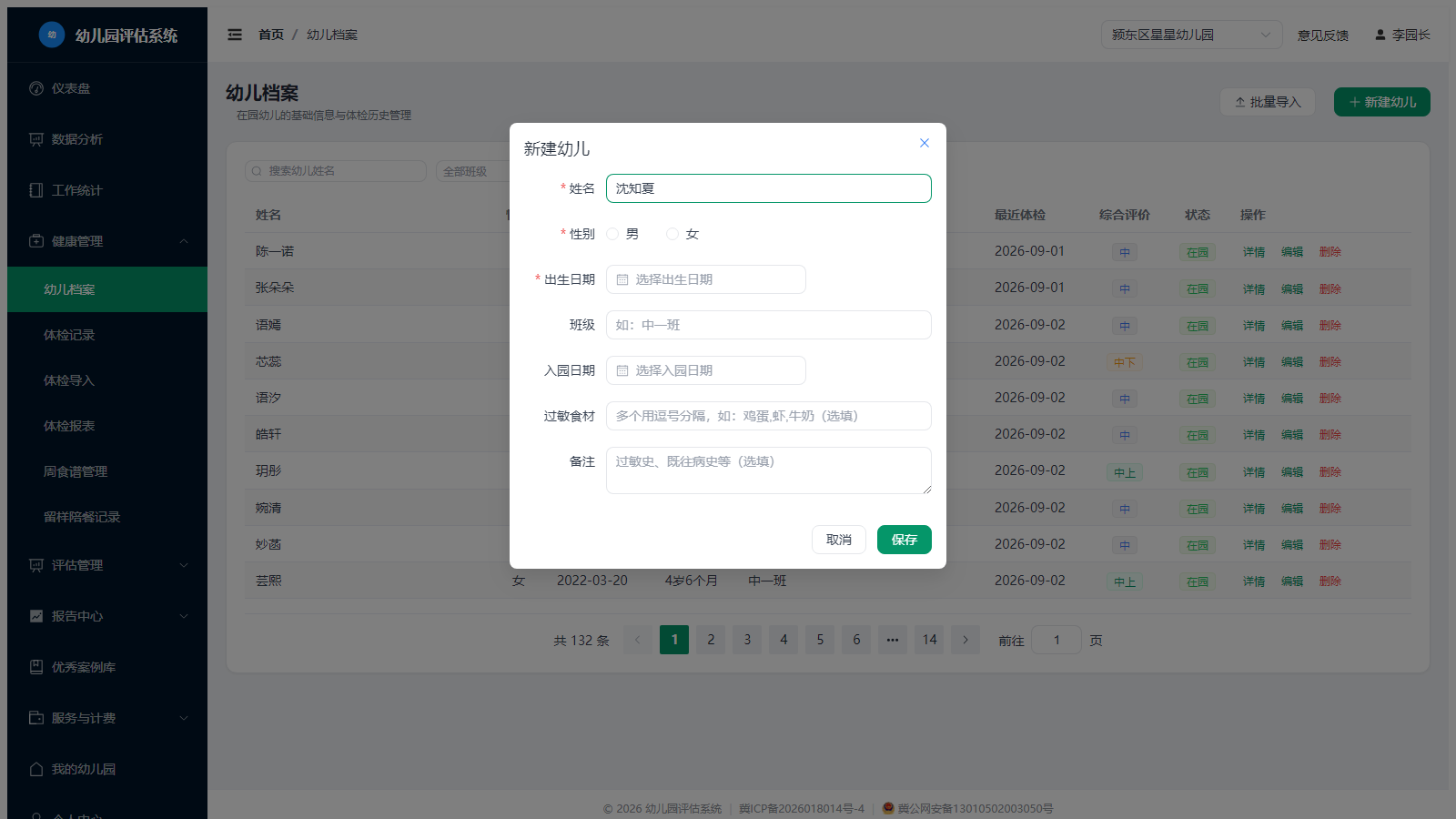The height and width of the screenshot is (819, 1456).
Task: Click the 优秀案例库 sidebar icon
Action: (x=36, y=667)
